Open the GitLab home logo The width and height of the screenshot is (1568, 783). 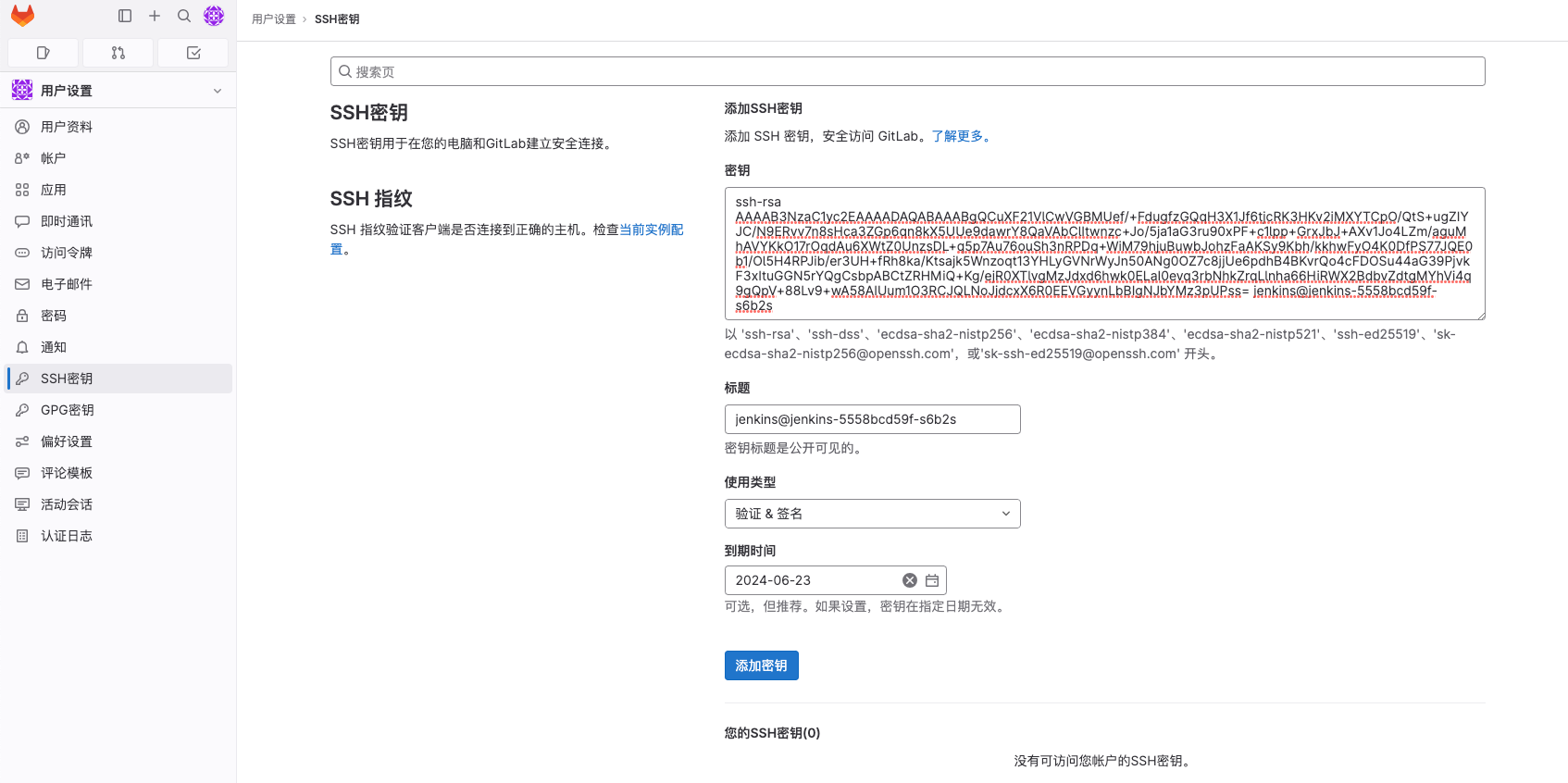(x=22, y=16)
